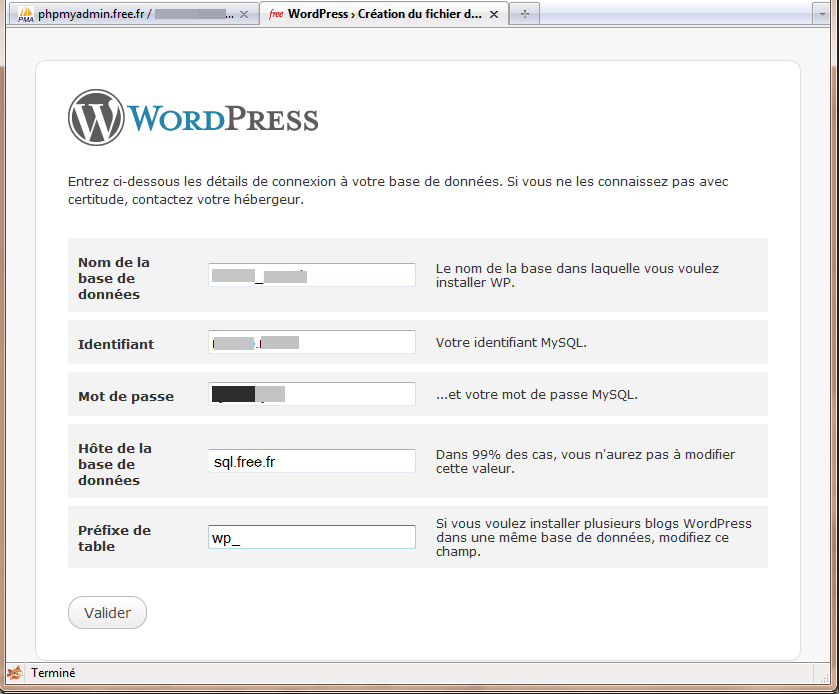
Task: Click the Préfixe de table label
Action: [x=115, y=538]
